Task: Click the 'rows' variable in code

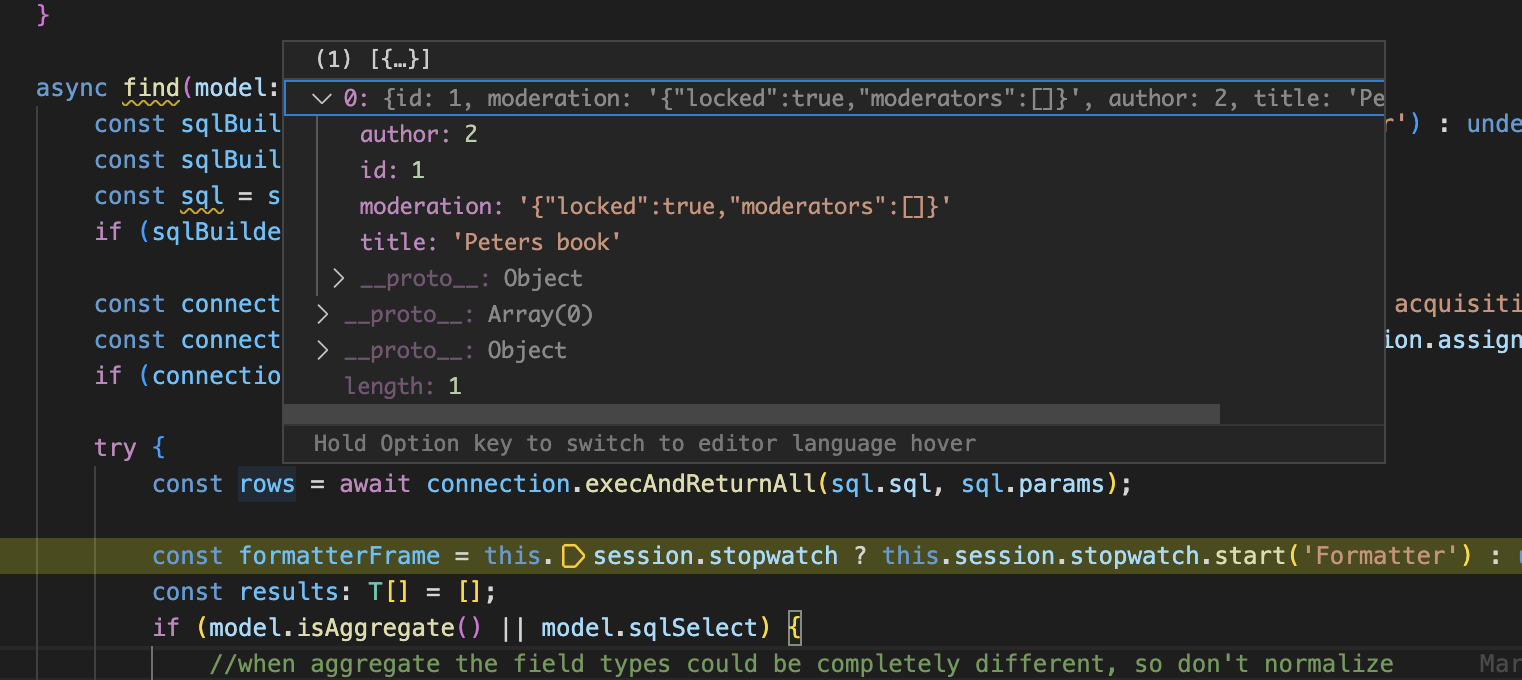Action: (x=267, y=484)
